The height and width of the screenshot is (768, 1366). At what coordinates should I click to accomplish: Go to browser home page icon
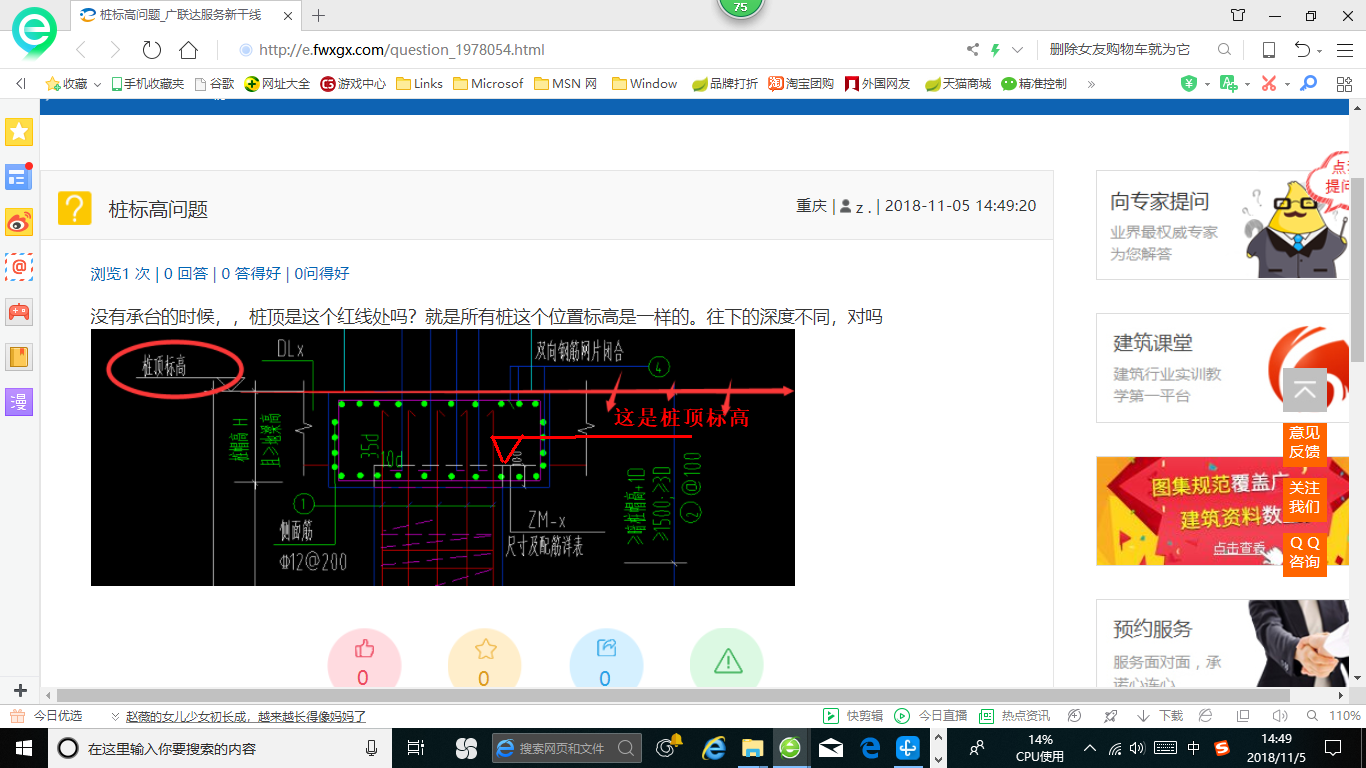click(188, 50)
